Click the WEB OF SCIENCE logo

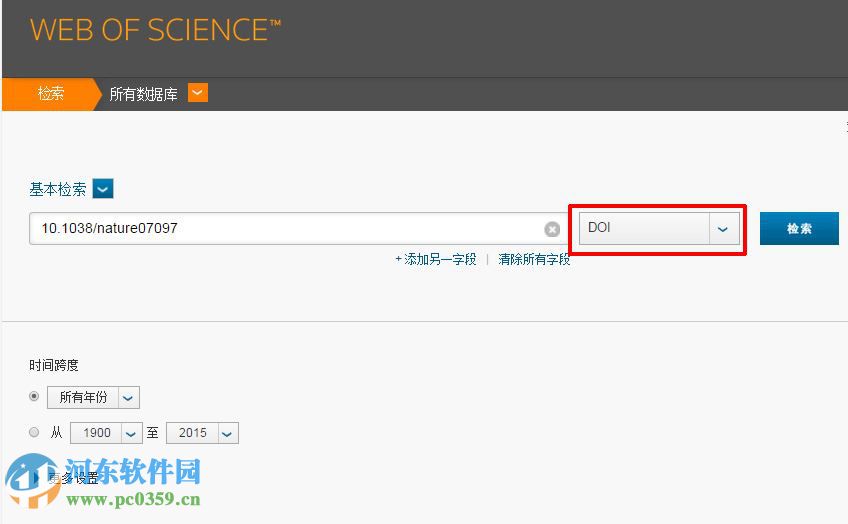tap(155, 30)
